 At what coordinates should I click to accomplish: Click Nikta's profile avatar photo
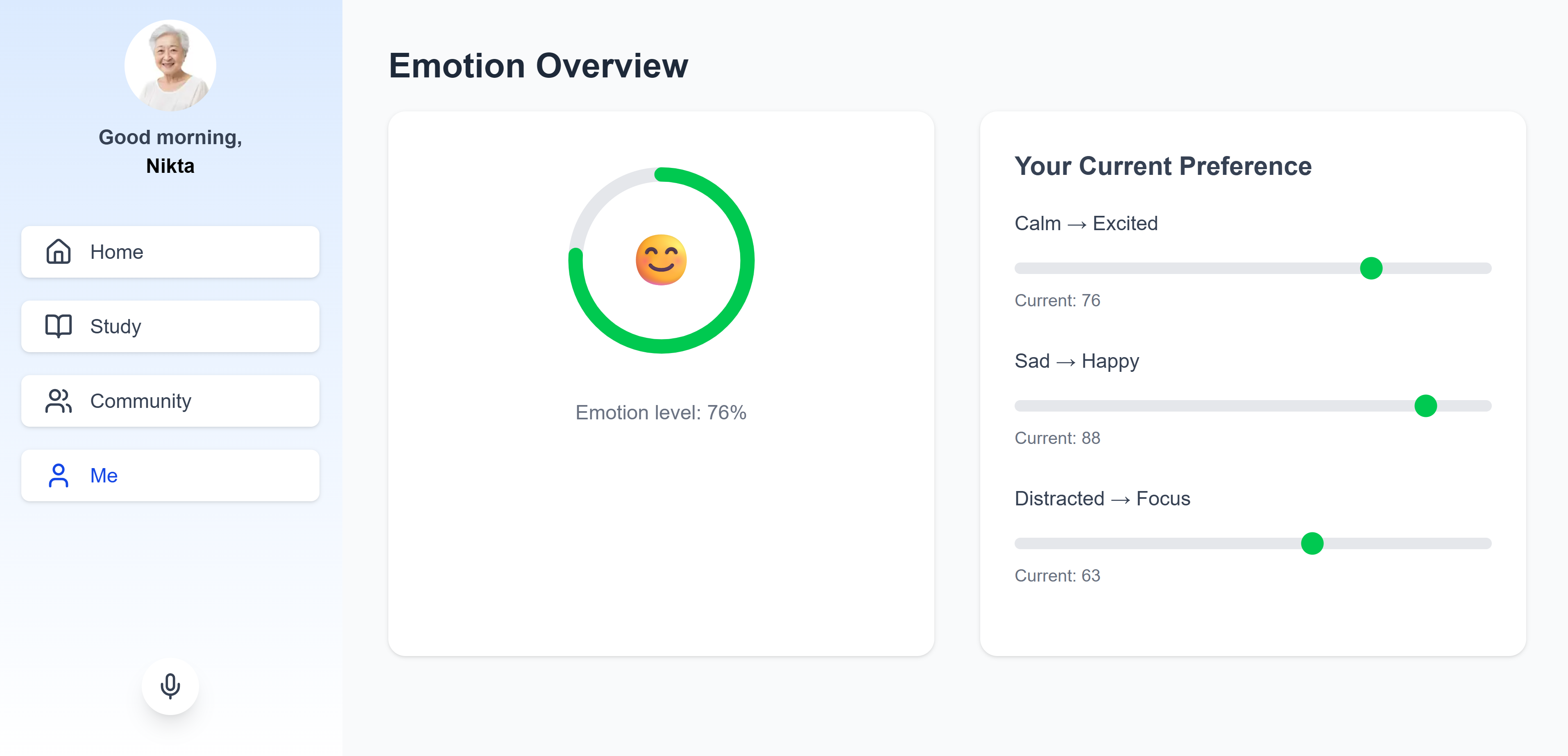click(x=170, y=65)
